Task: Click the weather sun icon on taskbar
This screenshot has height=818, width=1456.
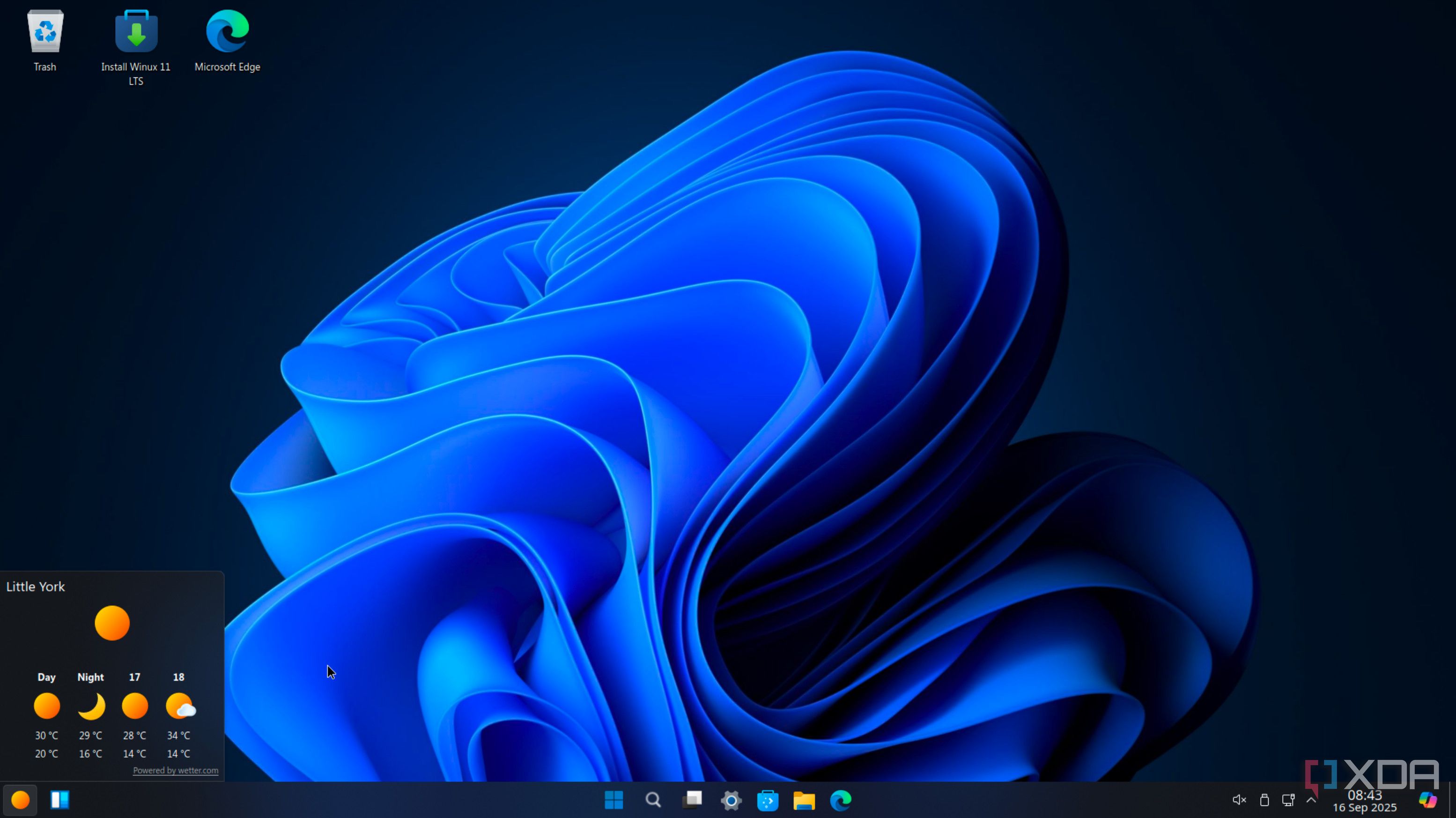Action: (20, 800)
